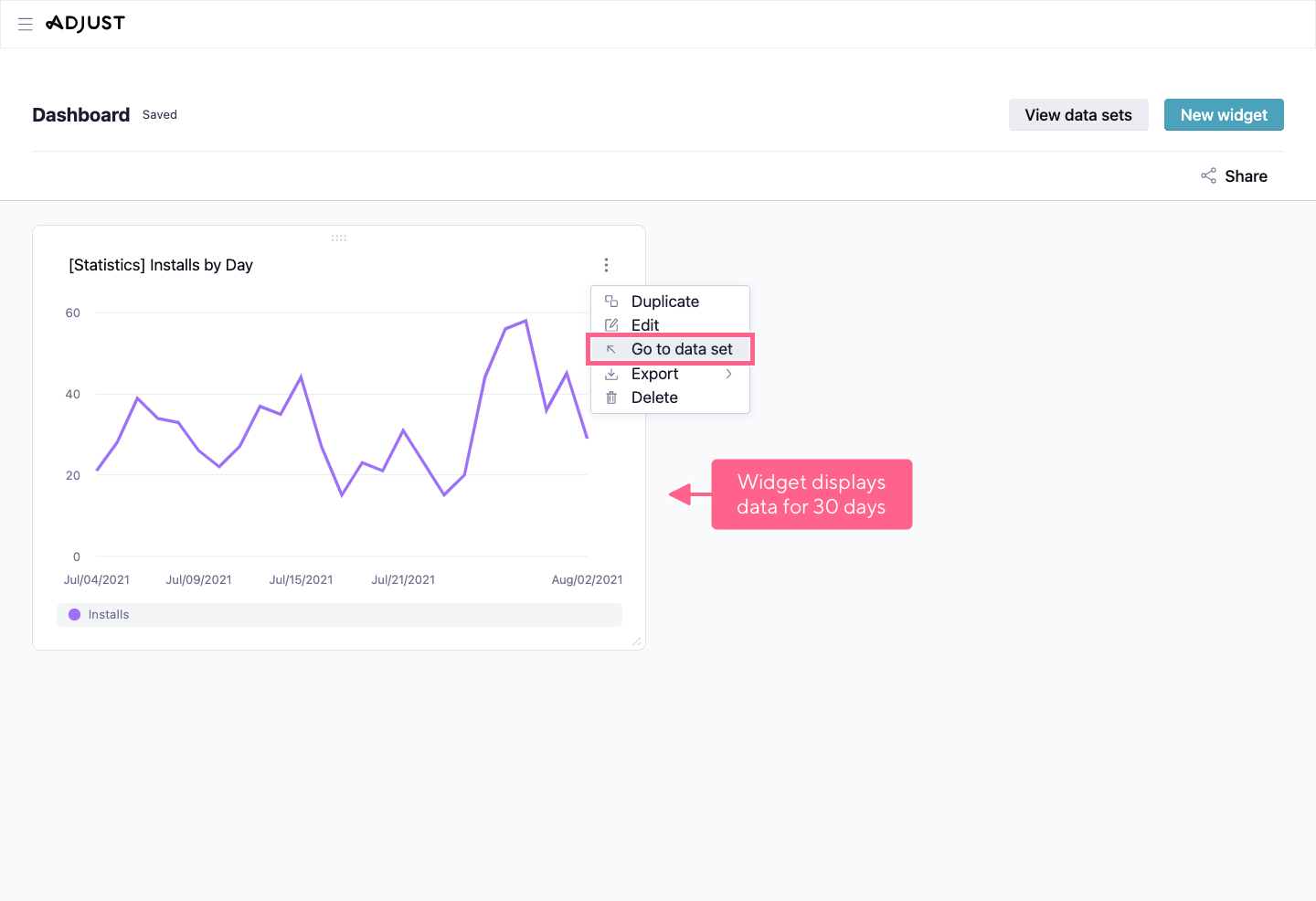Image resolution: width=1316 pixels, height=901 pixels.
Task: Click the widget resize corner handle
Action: [637, 641]
